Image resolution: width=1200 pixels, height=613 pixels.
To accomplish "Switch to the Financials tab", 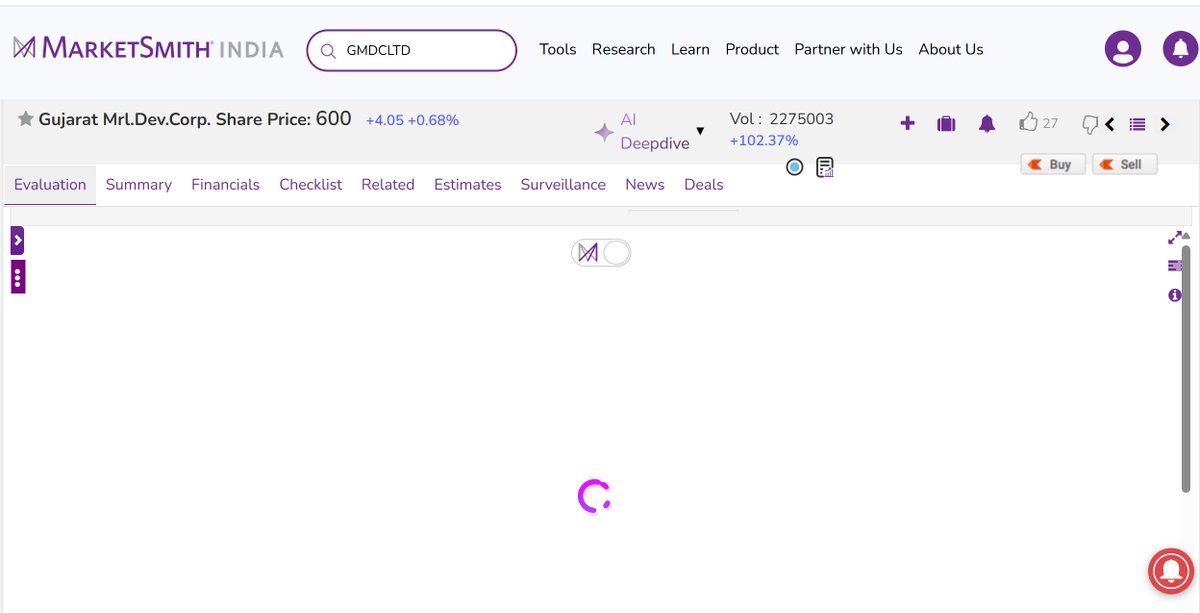I will (x=225, y=184).
